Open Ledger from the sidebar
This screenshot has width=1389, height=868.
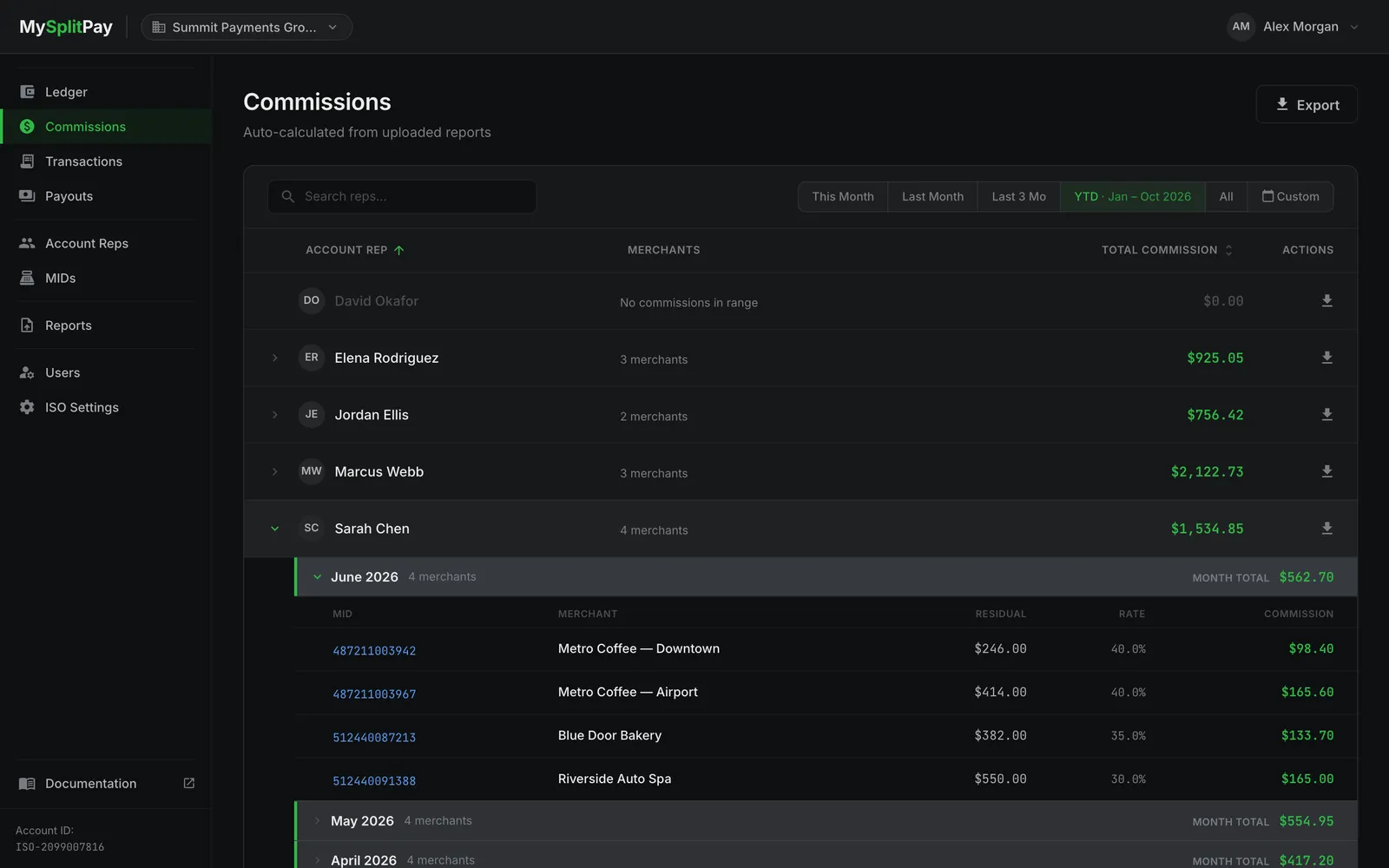pos(106,92)
